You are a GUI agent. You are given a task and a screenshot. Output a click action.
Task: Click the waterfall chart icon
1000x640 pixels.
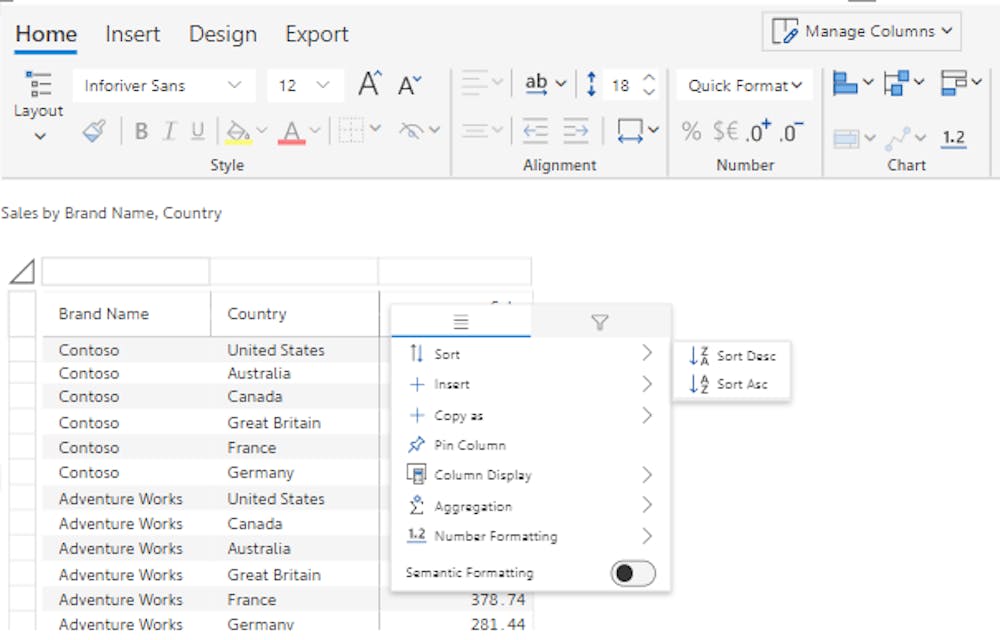pos(896,83)
